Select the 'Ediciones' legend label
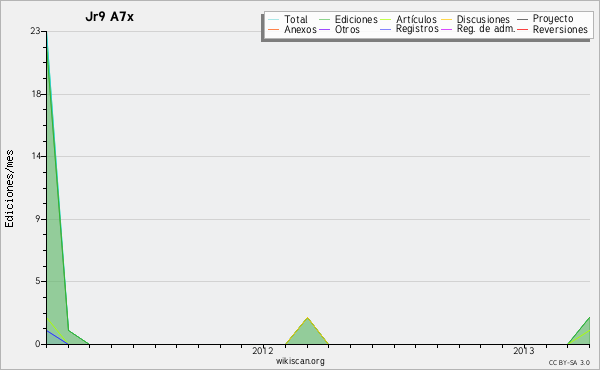The height and width of the screenshot is (370, 600). tap(356, 19)
